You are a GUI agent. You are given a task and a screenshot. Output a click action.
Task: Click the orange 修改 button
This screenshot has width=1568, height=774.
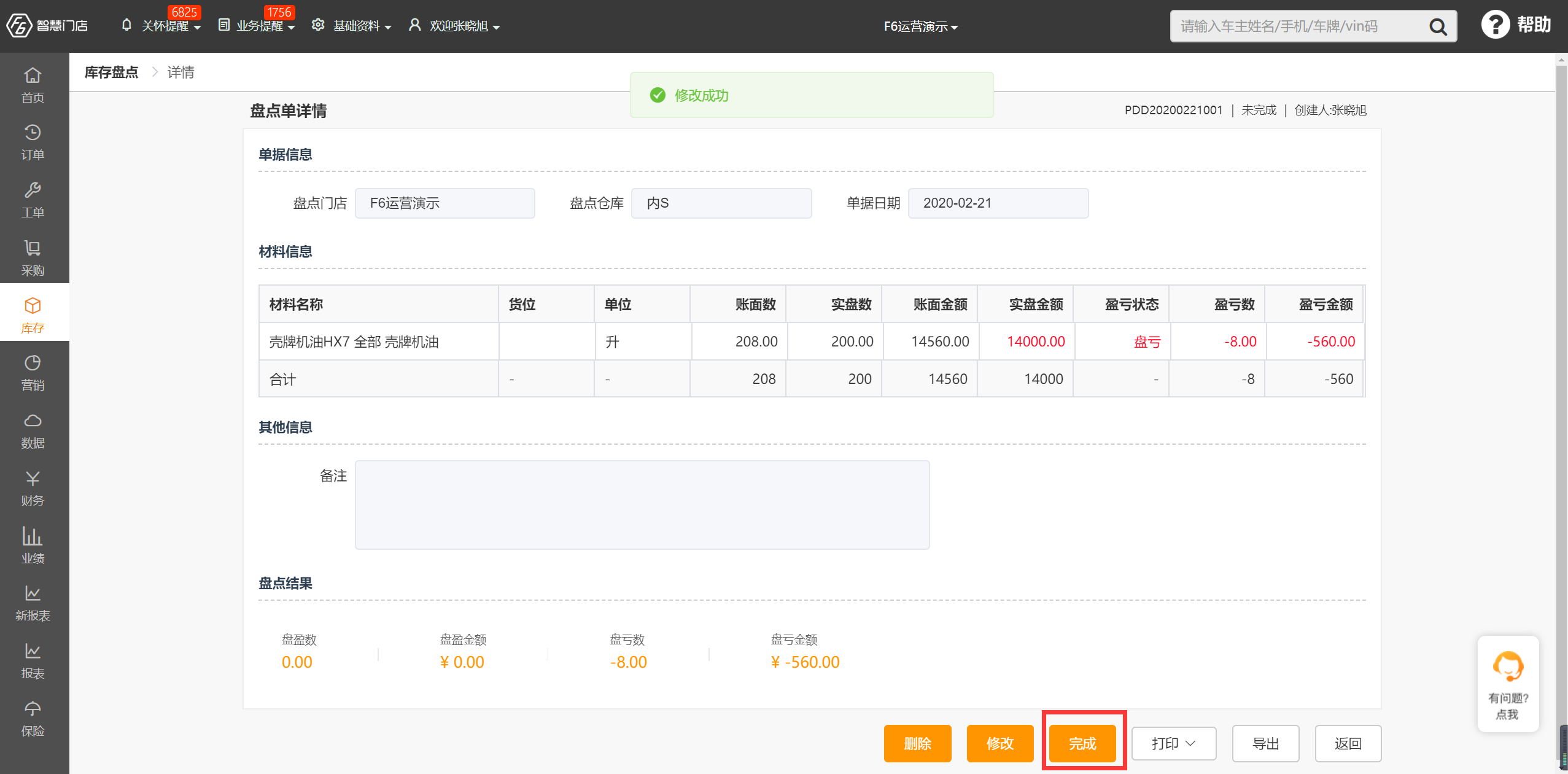(x=999, y=744)
